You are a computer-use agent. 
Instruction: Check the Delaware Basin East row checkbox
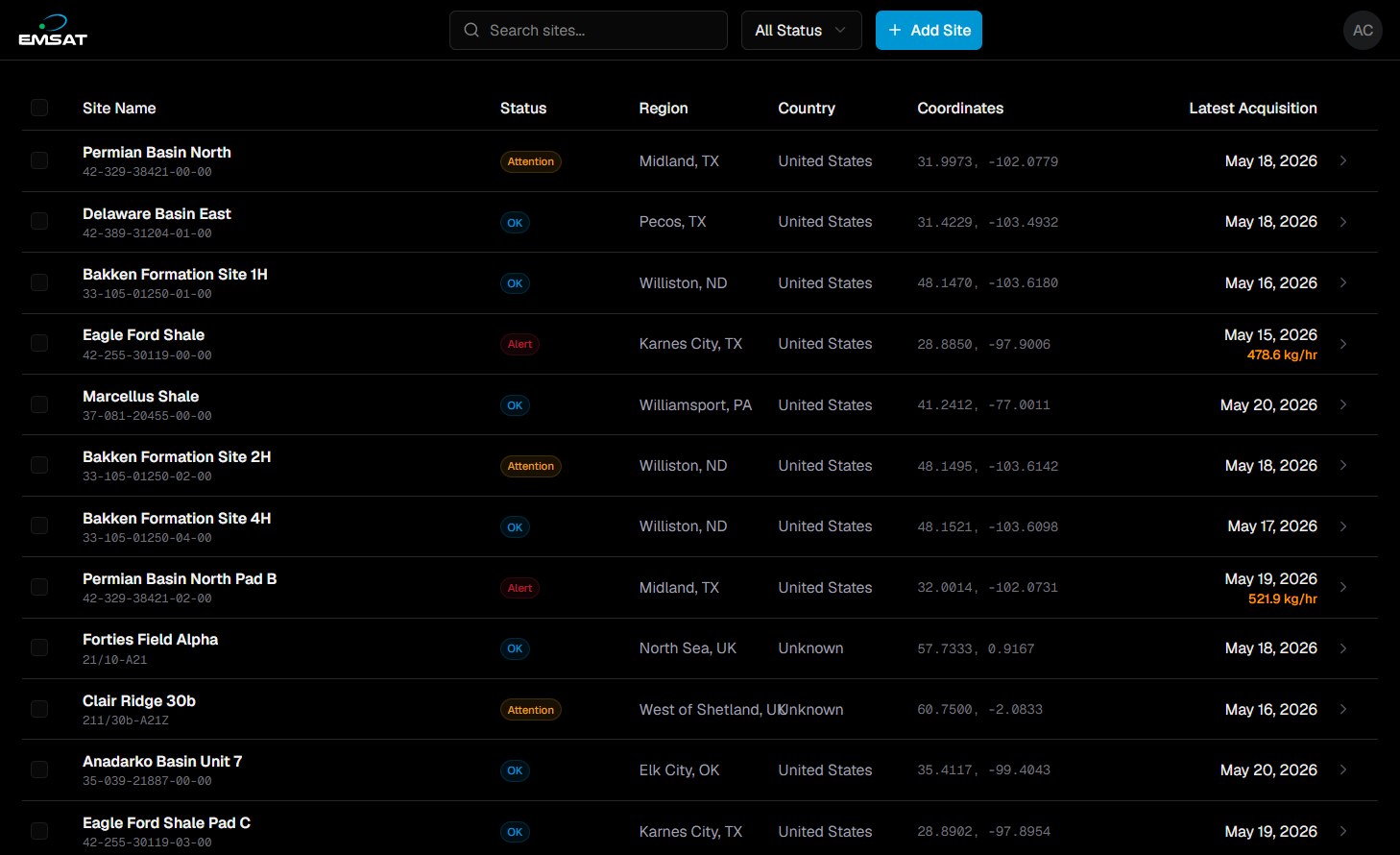pyautogui.click(x=39, y=222)
